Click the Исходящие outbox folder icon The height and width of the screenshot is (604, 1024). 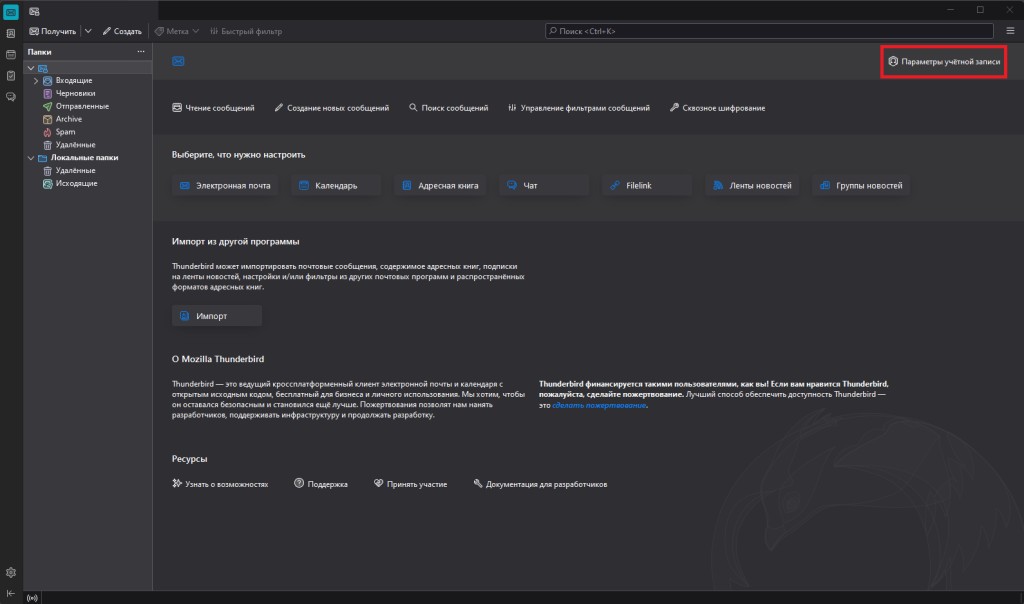[x=48, y=184]
